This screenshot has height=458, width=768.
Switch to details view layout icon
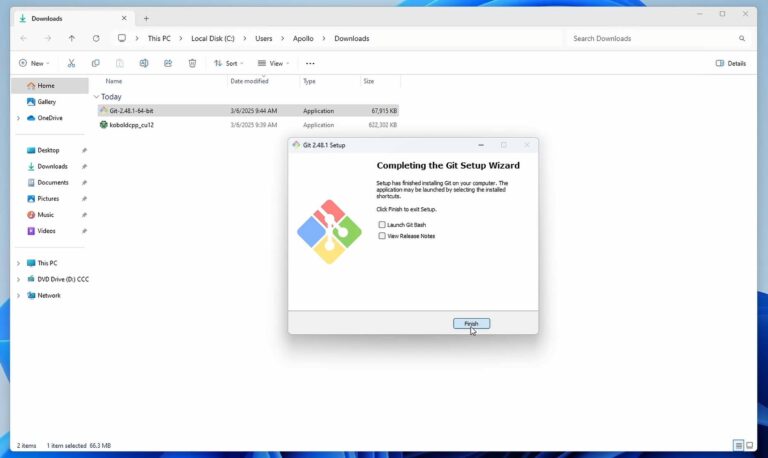[738, 445]
